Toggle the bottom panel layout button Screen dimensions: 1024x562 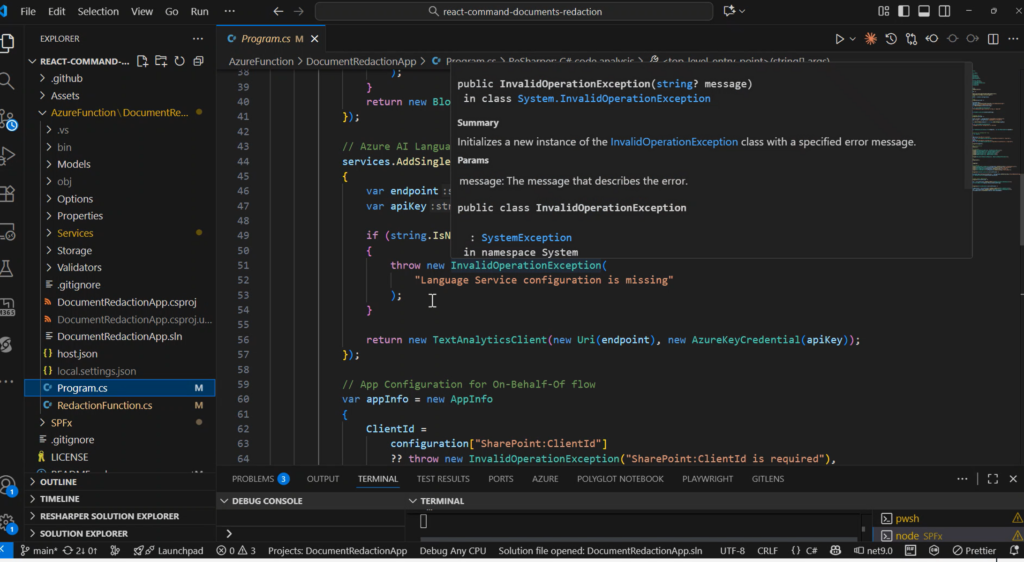[x=925, y=11]
